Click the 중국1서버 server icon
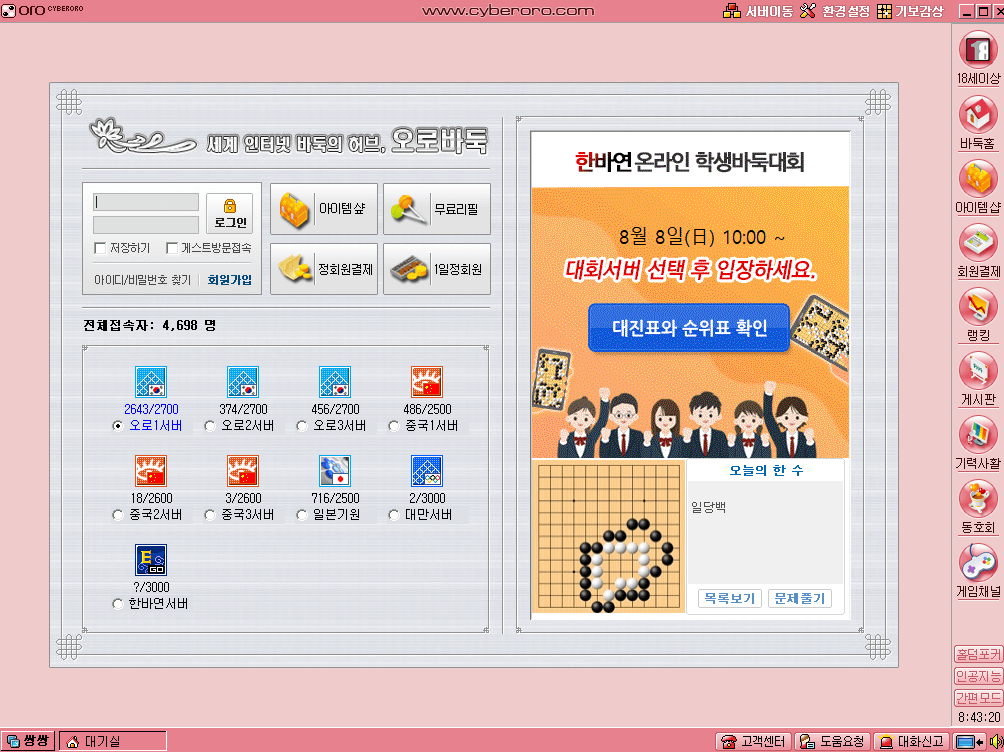Screen dimensions: 1004x752 click(x=427, y=382)
